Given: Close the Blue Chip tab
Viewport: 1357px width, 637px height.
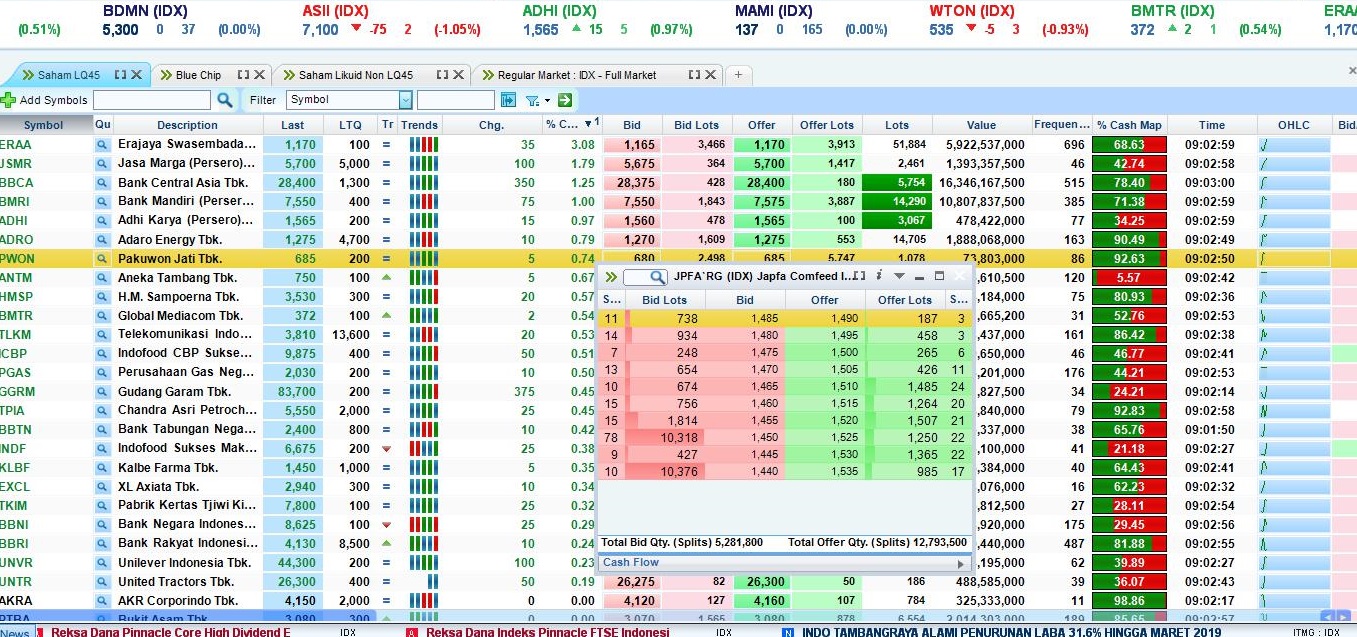Looking at the screenshot, I should (259, 75).
